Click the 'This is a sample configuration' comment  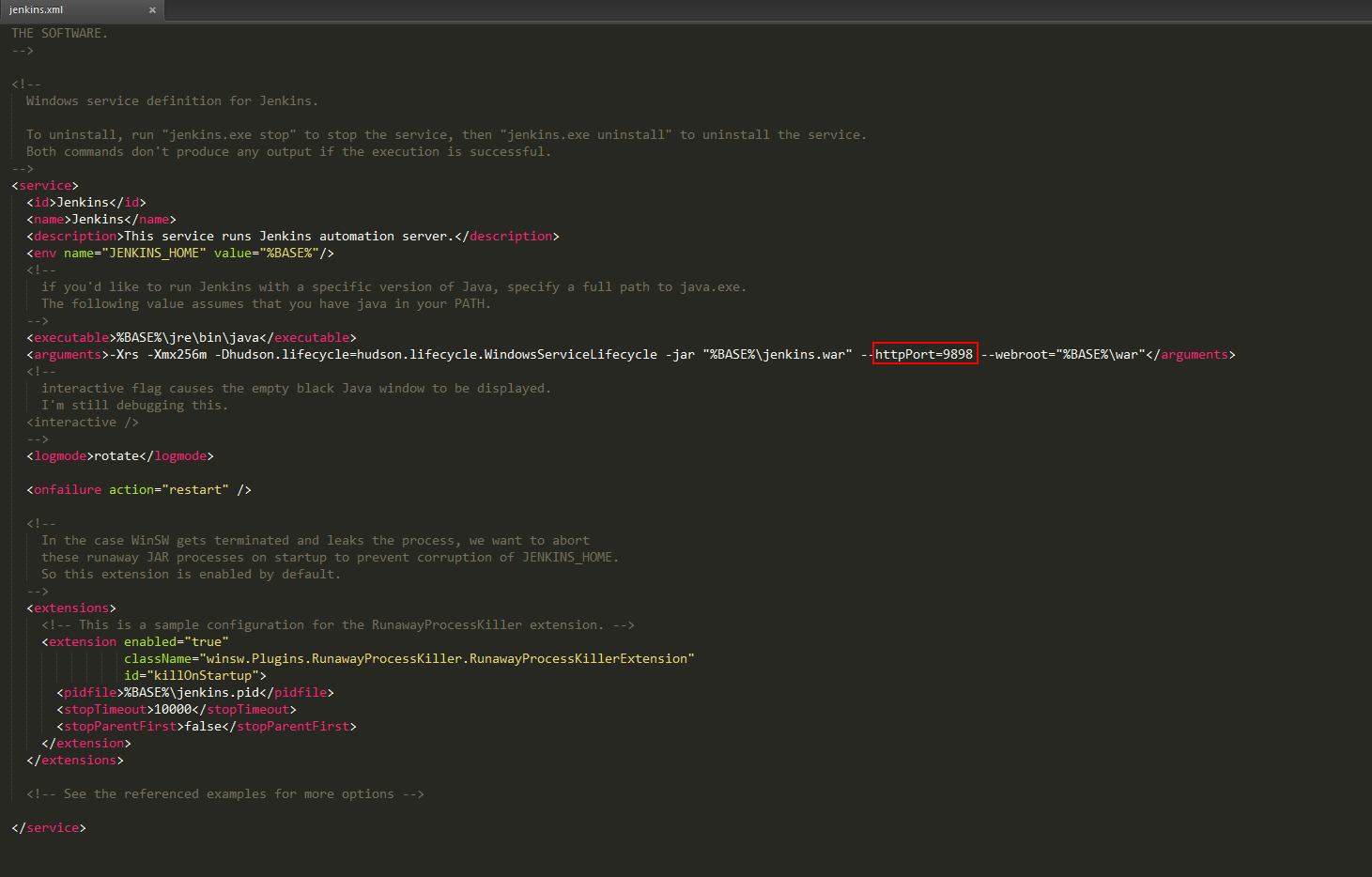click(338, 624)
